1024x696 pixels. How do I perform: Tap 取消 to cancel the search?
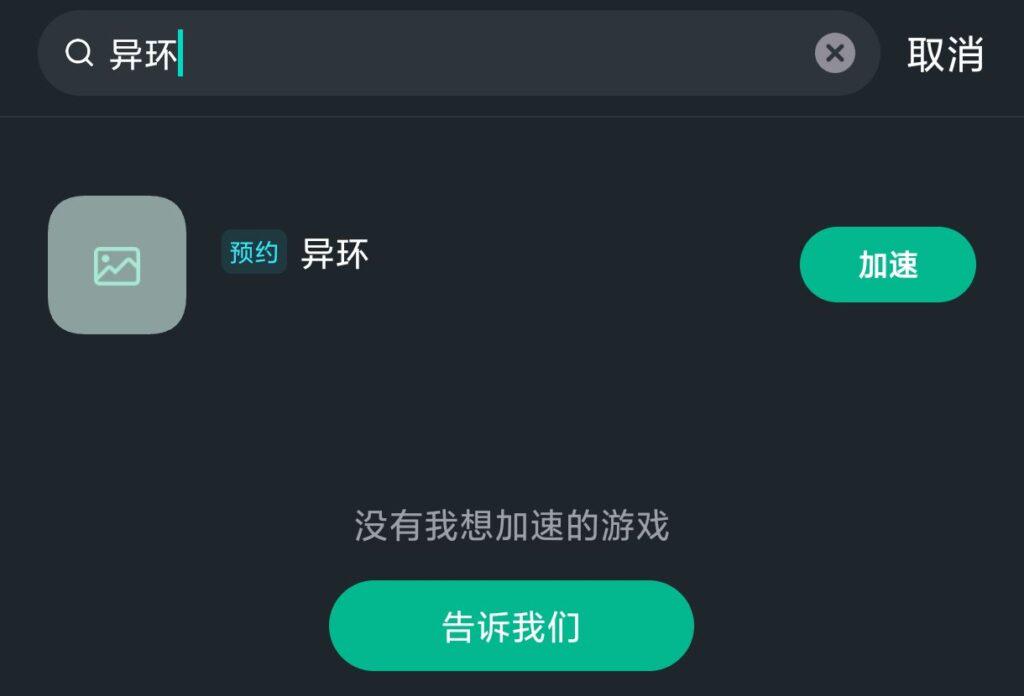pyautogui.click(x=945, y=54)
